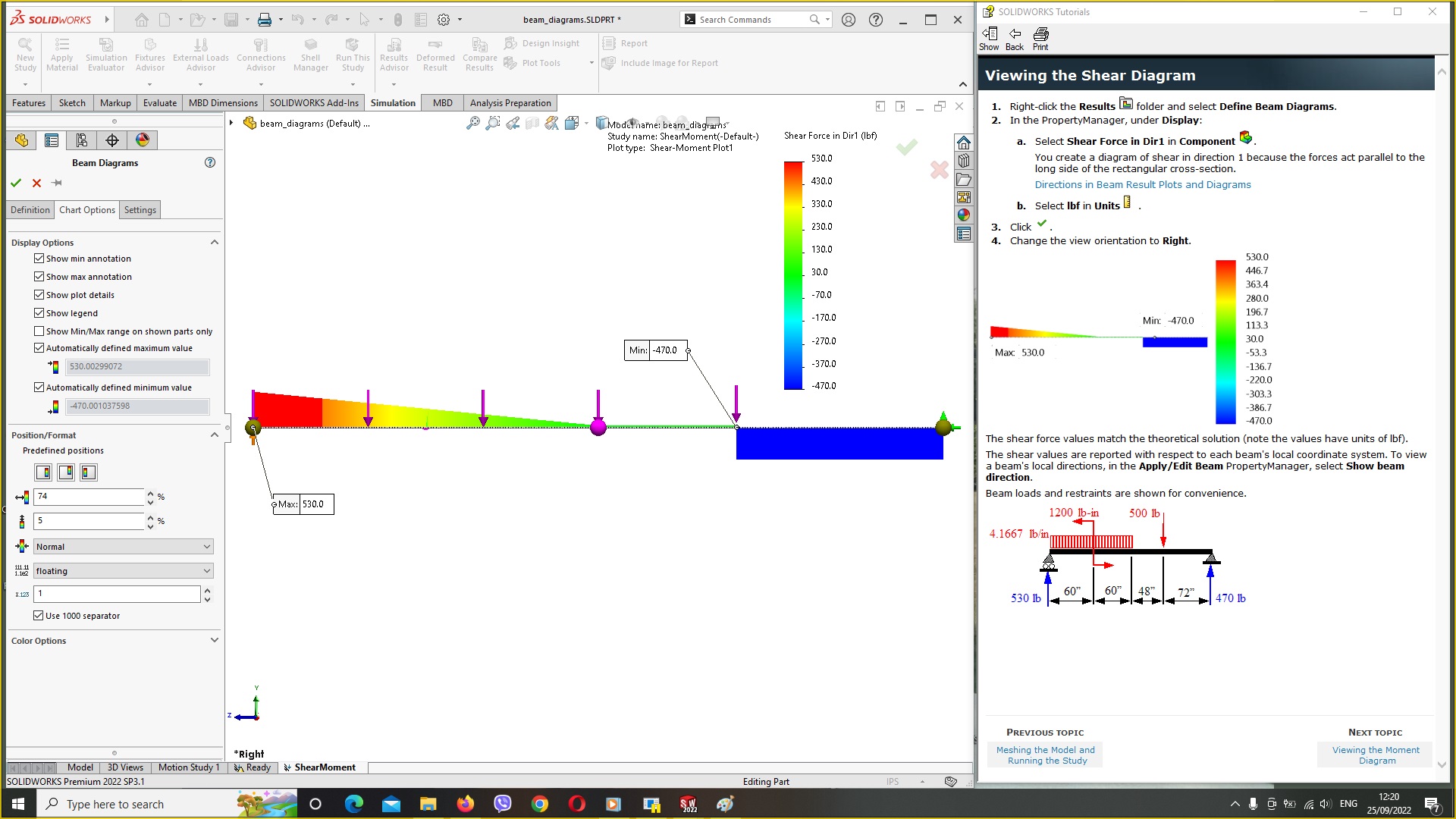Select DisplayManager color ball tab icon

tap(143, 140)
